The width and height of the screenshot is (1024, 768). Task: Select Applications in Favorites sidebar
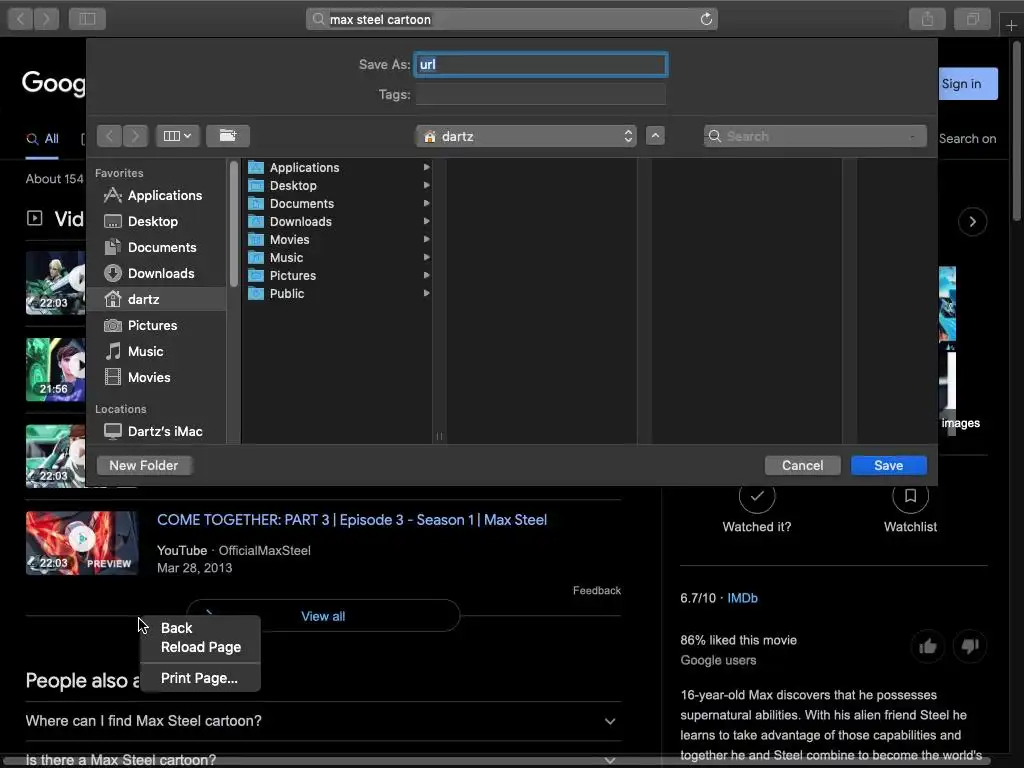[155, 195]
